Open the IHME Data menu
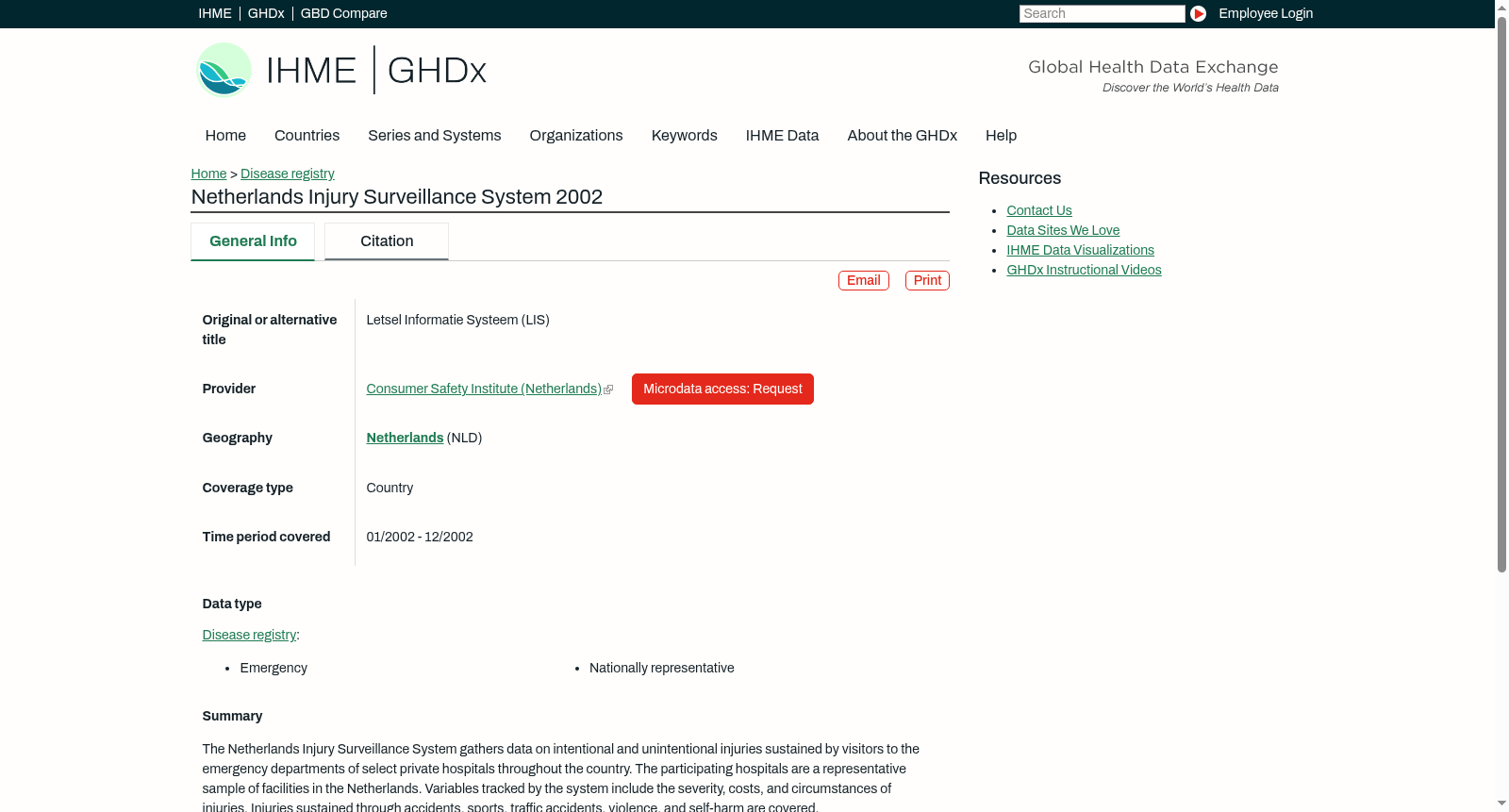 coord(783,136)
